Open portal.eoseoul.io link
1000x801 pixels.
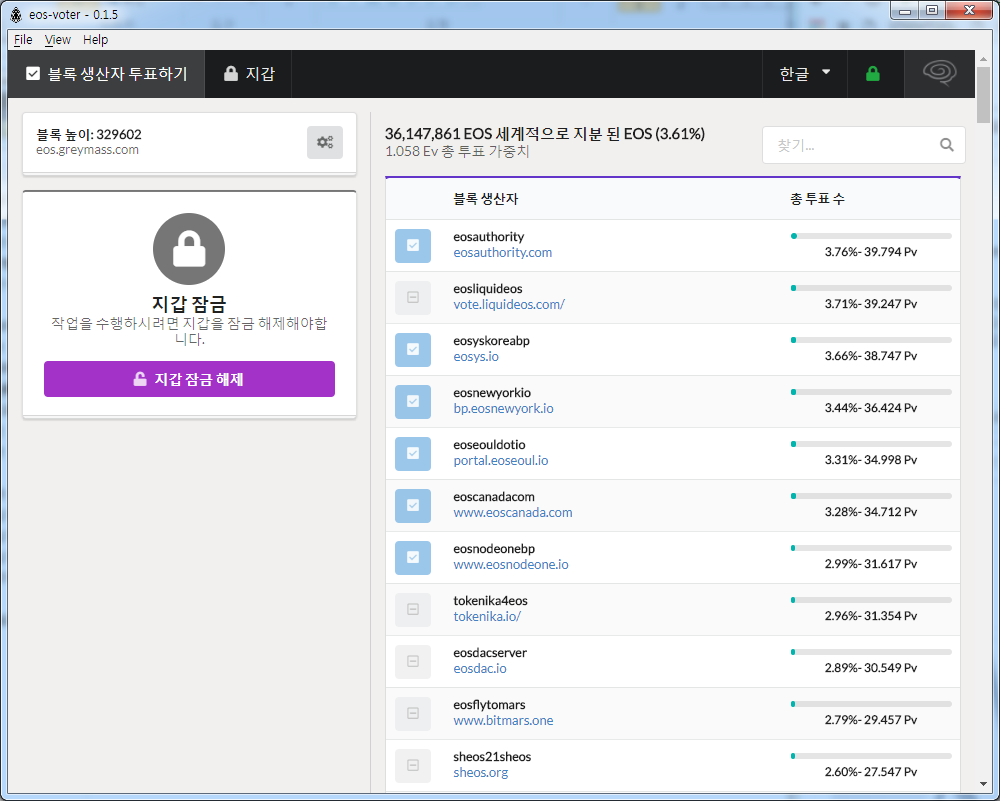tap(501, 460)
